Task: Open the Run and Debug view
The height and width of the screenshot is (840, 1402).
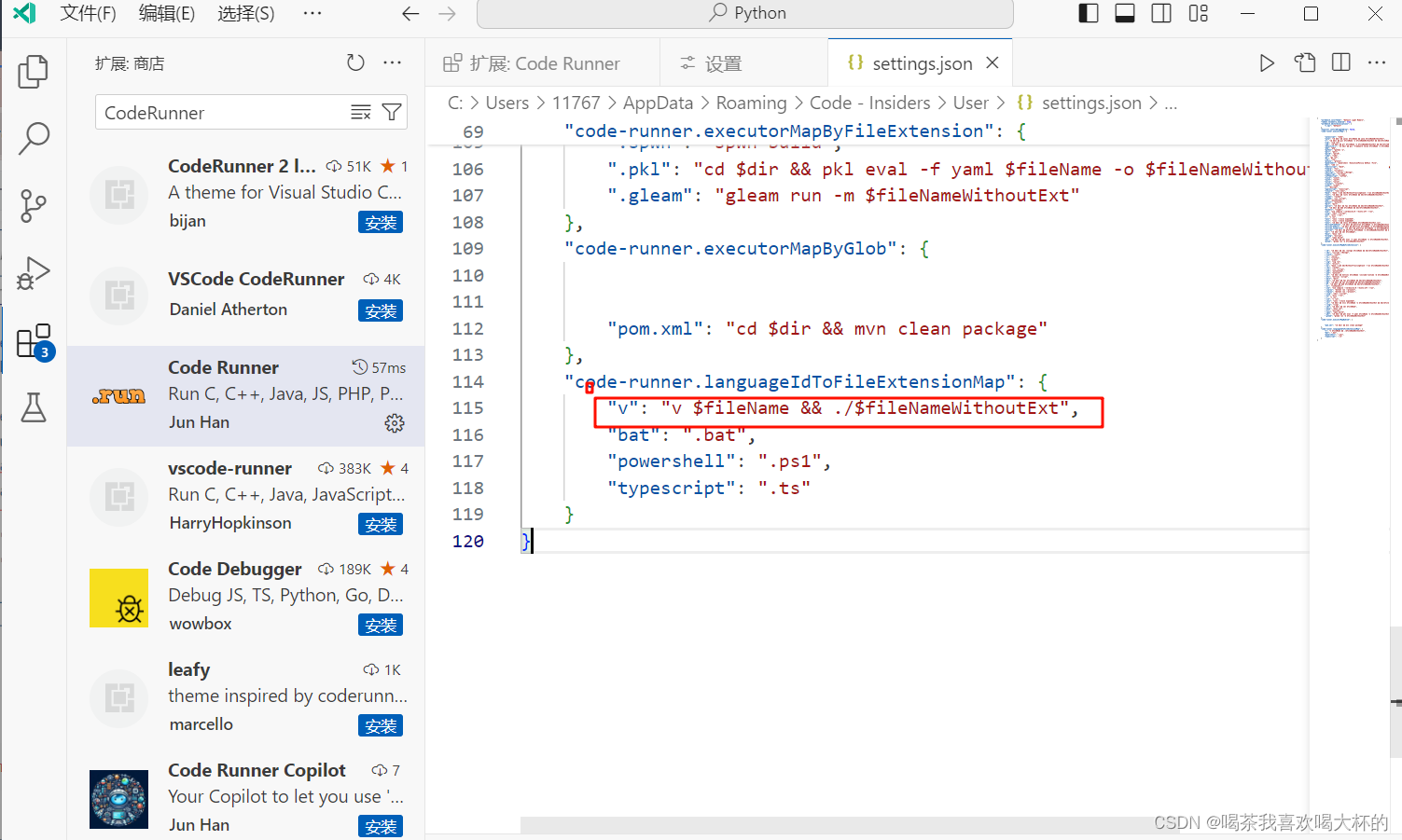Action: [x=34, y=273]
